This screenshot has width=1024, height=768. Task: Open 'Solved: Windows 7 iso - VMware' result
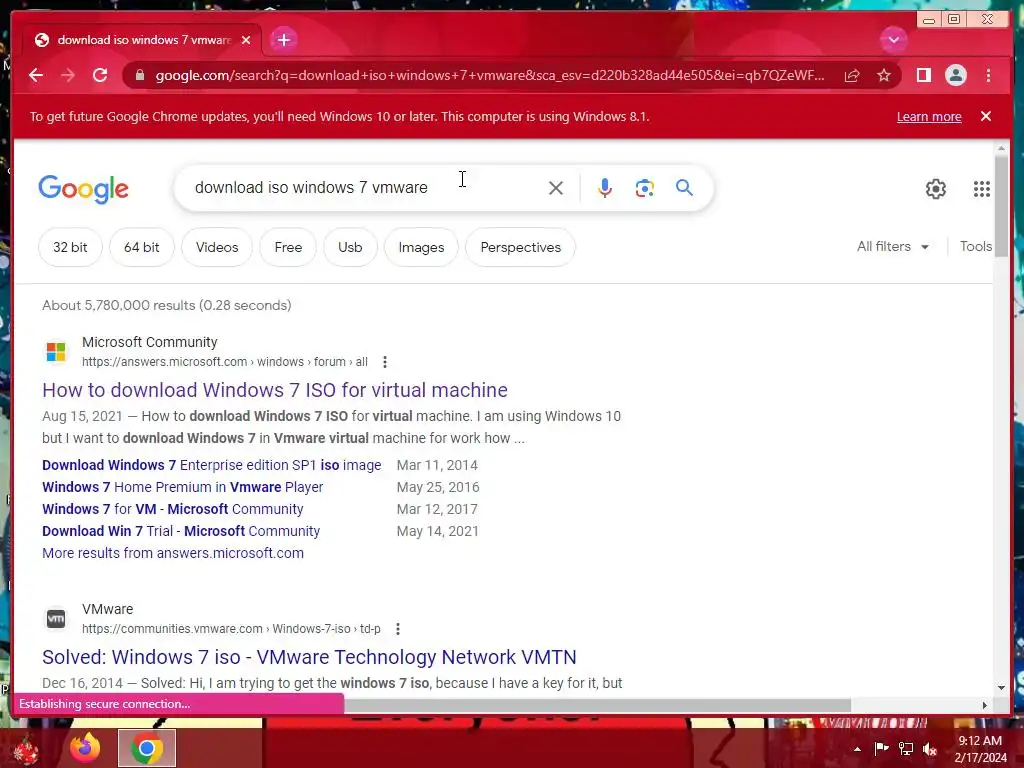310,657
